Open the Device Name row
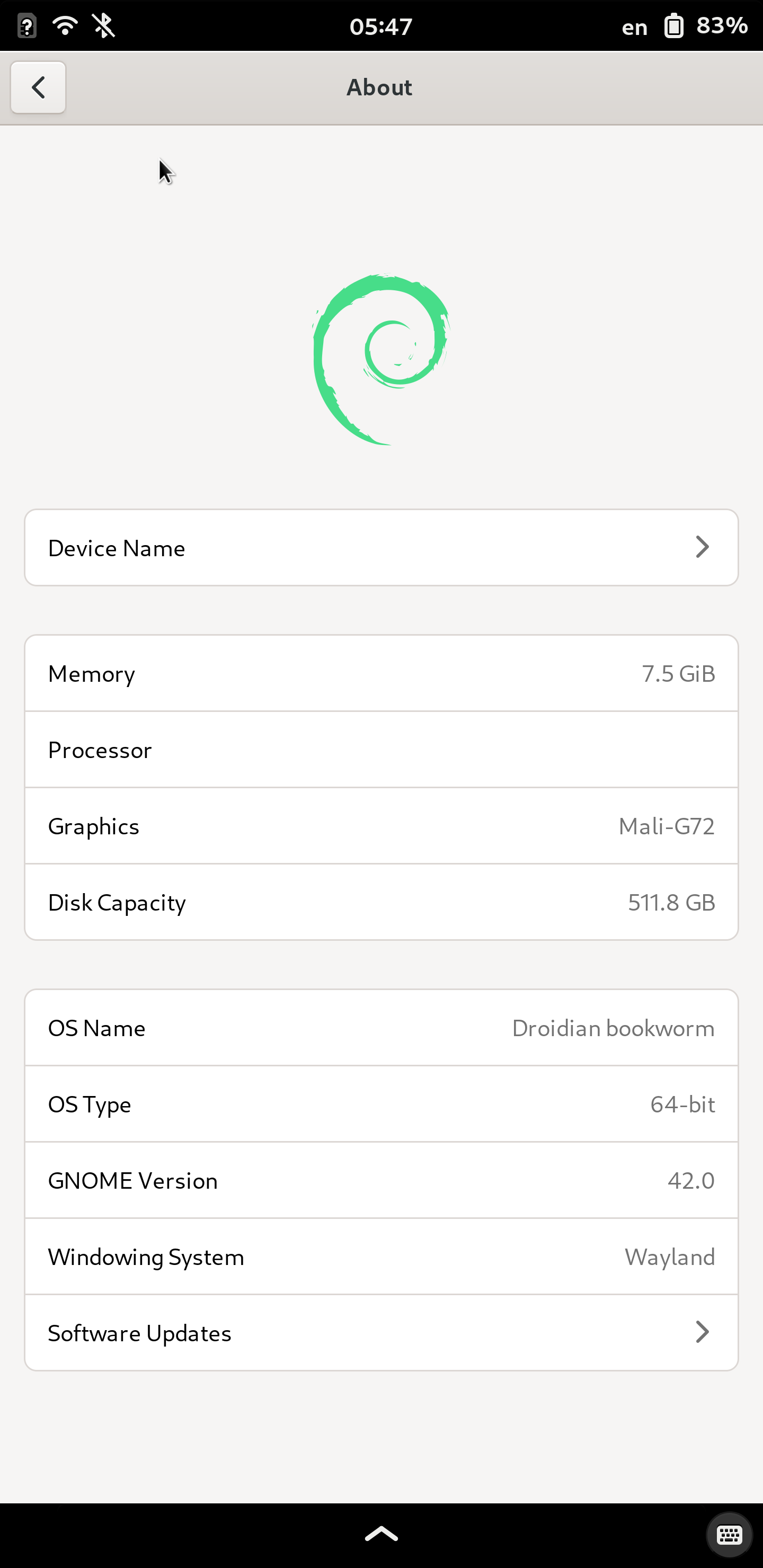The height and width of the screenshot is (1568, 763). tap(381, 548)
